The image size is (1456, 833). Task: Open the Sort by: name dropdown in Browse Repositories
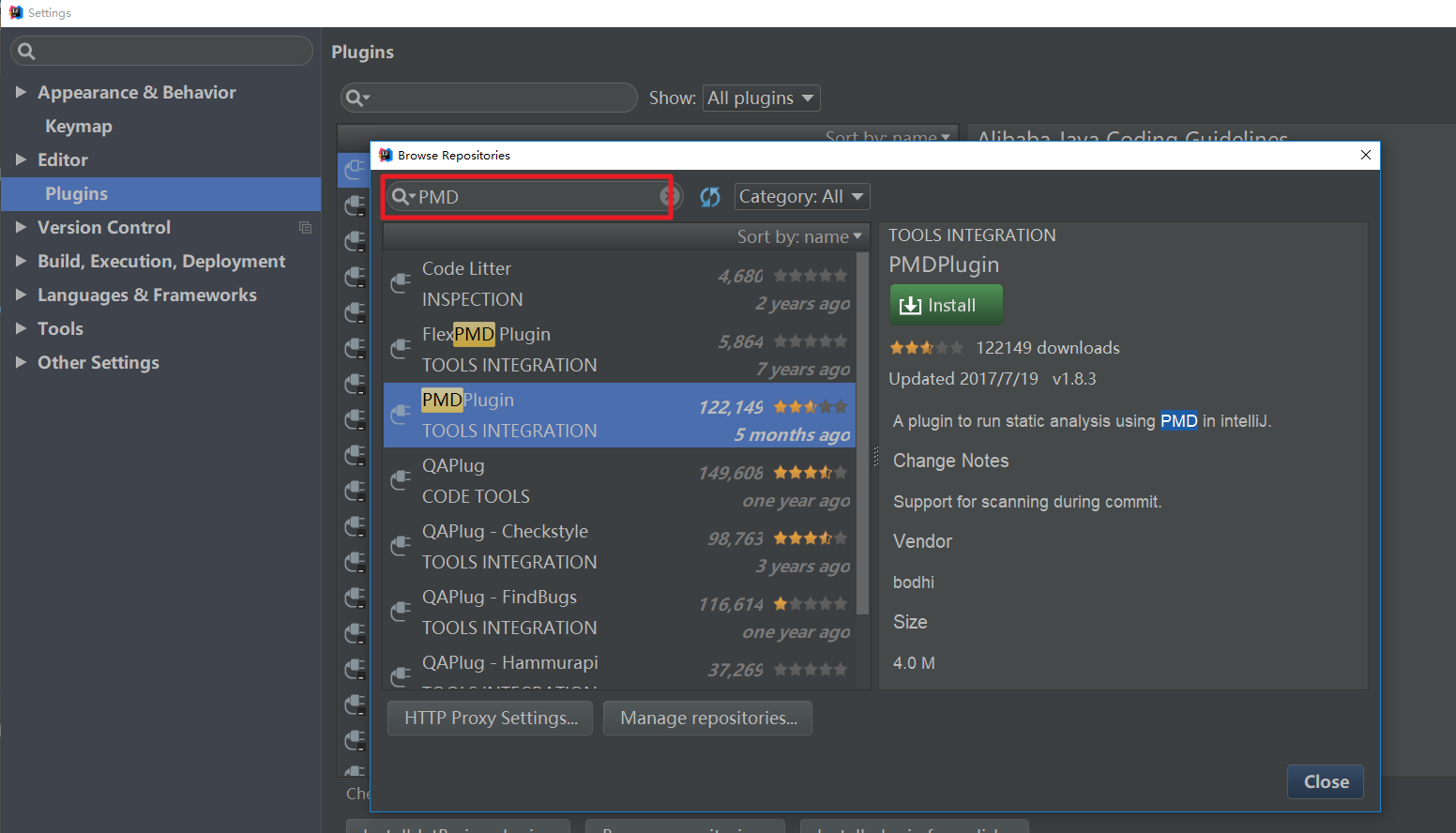click(x=799, y=236)
